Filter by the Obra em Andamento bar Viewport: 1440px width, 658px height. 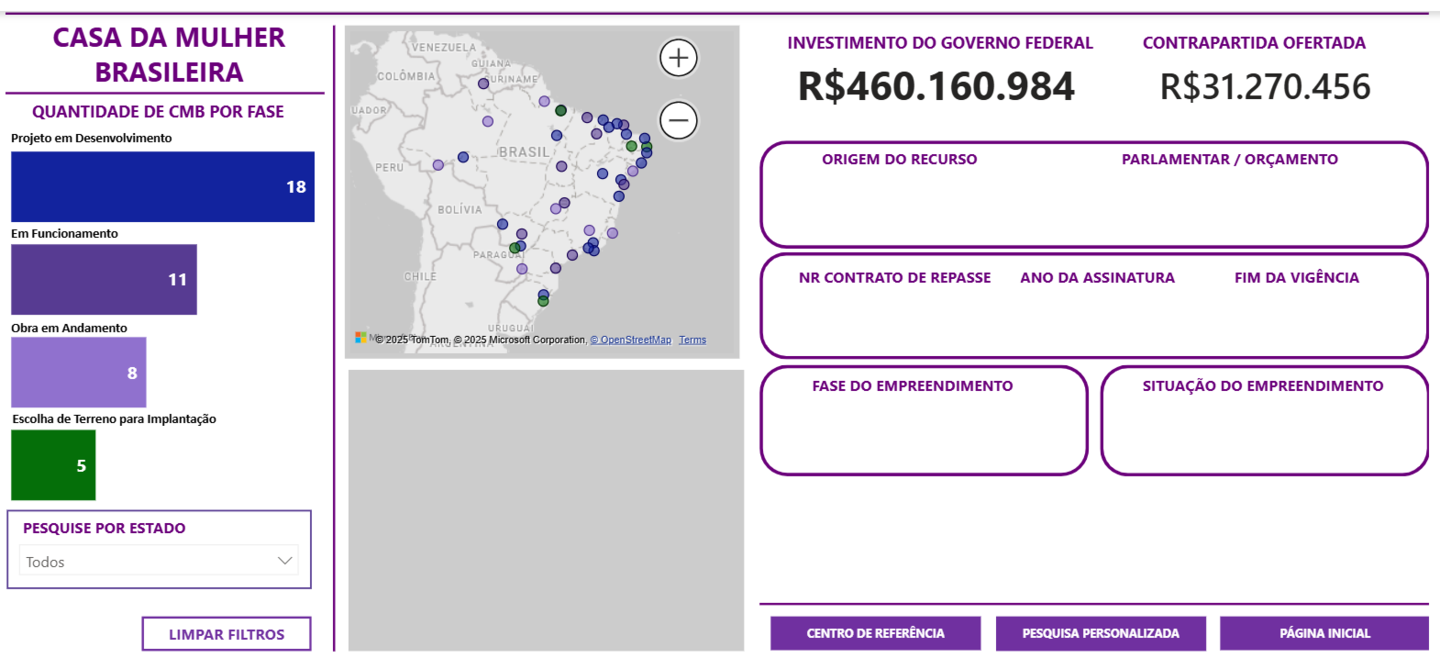click(x=78, y=372)
